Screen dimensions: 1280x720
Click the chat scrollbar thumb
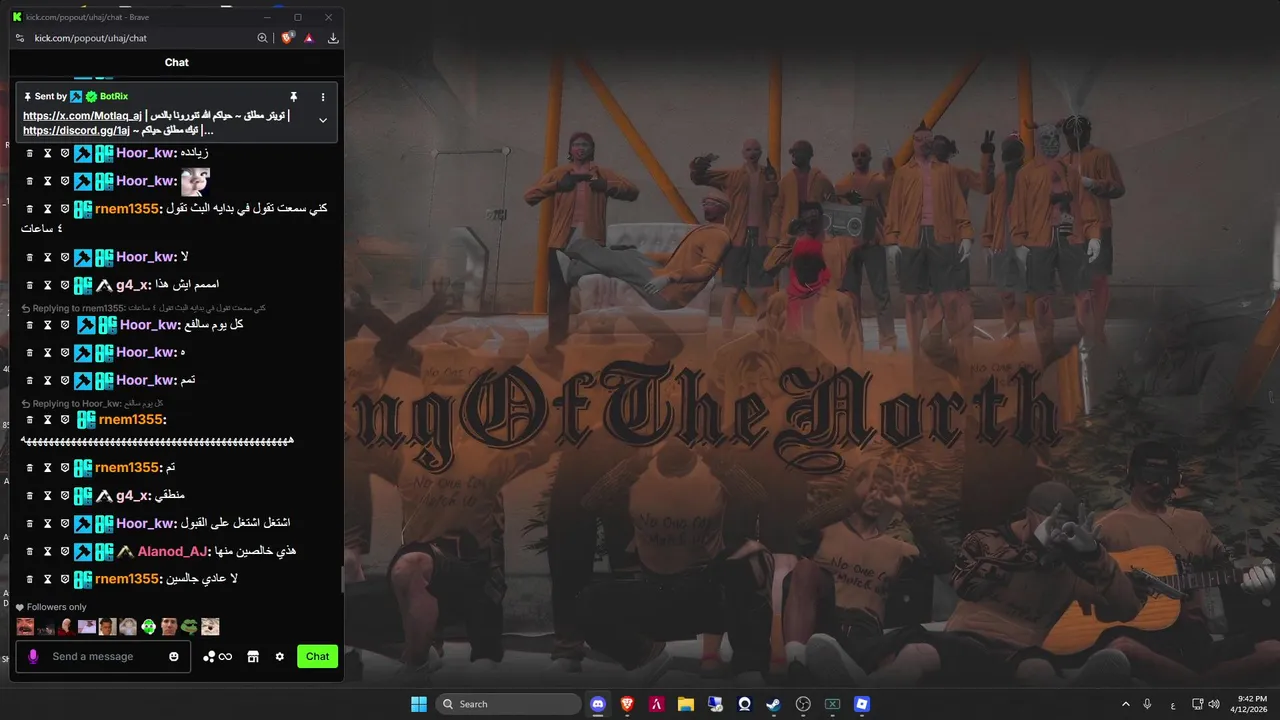click(342, 580)
